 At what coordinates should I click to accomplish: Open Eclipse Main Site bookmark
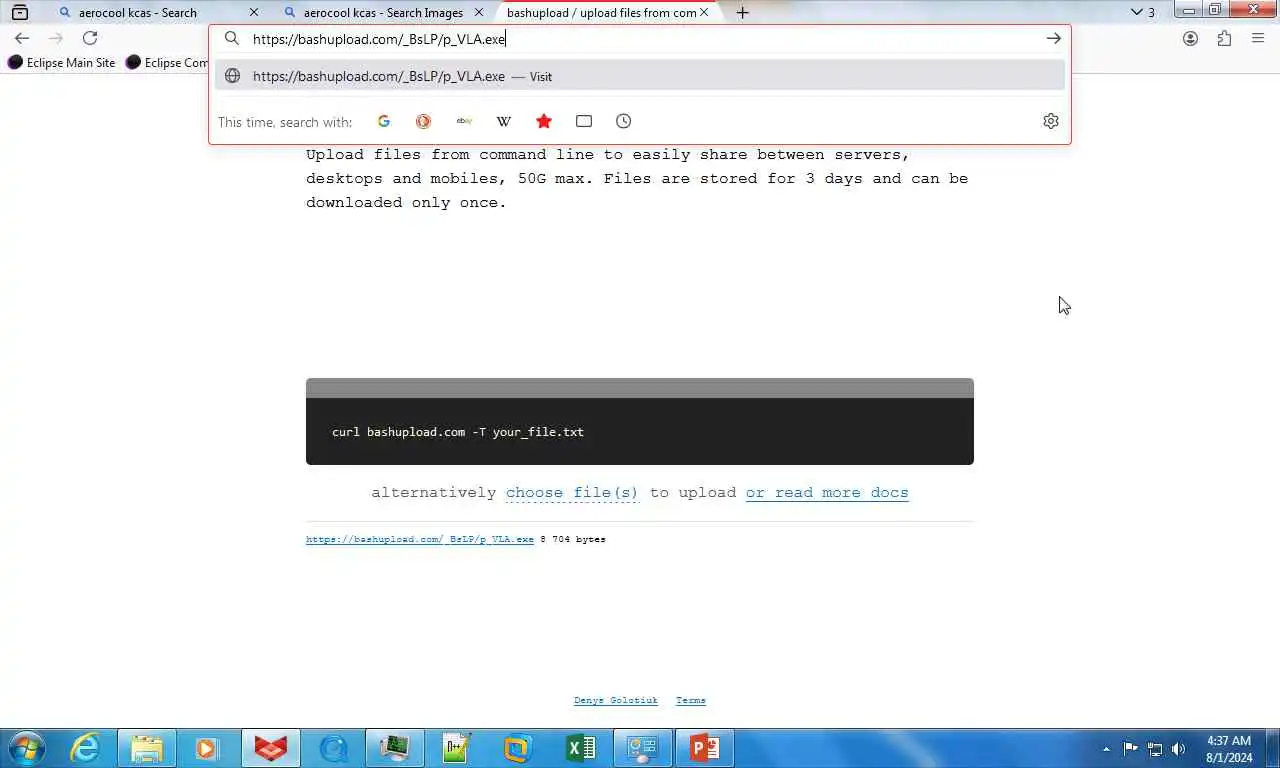coord(62,62)
